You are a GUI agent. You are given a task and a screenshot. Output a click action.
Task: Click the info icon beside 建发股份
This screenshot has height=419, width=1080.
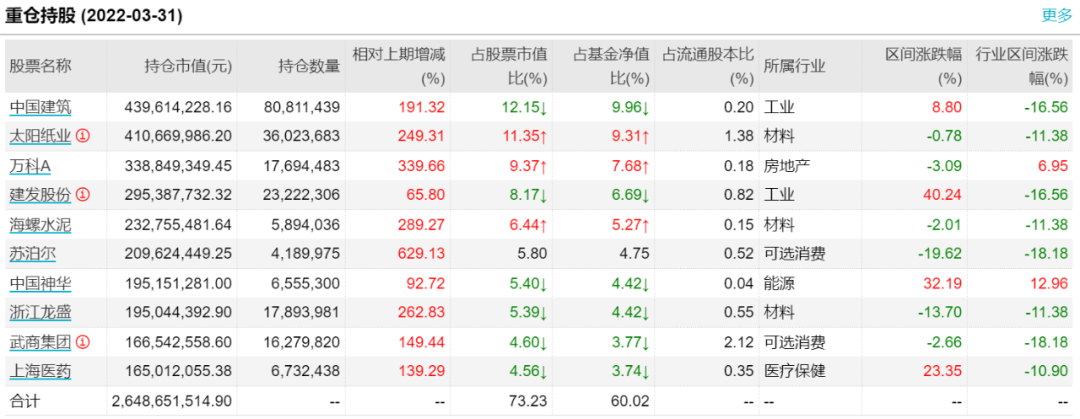click(x=83, y=195)
